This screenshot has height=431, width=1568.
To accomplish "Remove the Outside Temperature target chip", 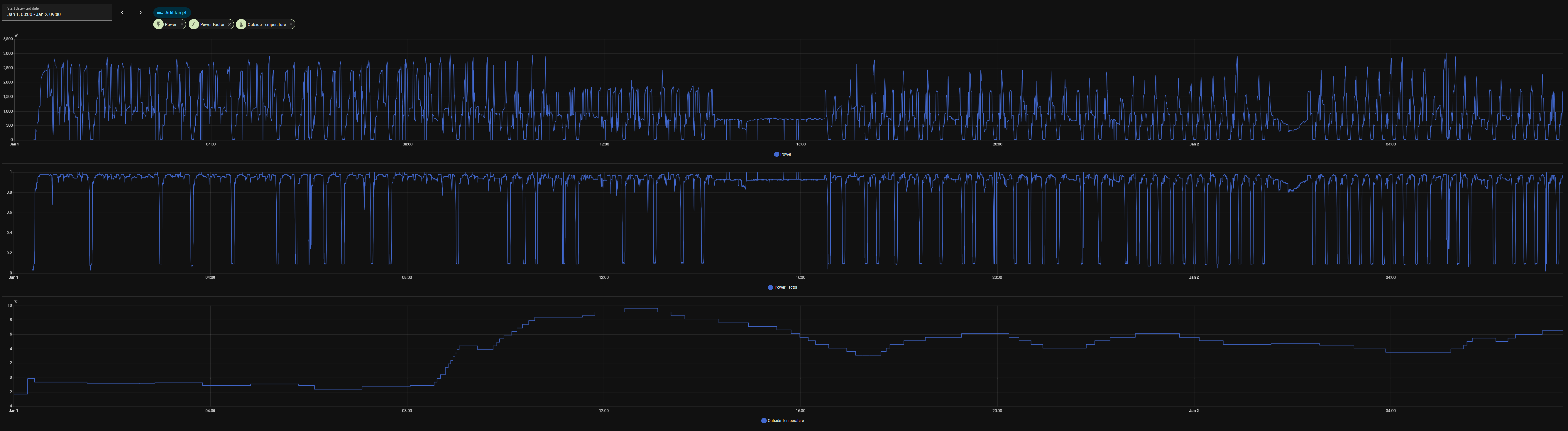I will [x=291, y=24].
